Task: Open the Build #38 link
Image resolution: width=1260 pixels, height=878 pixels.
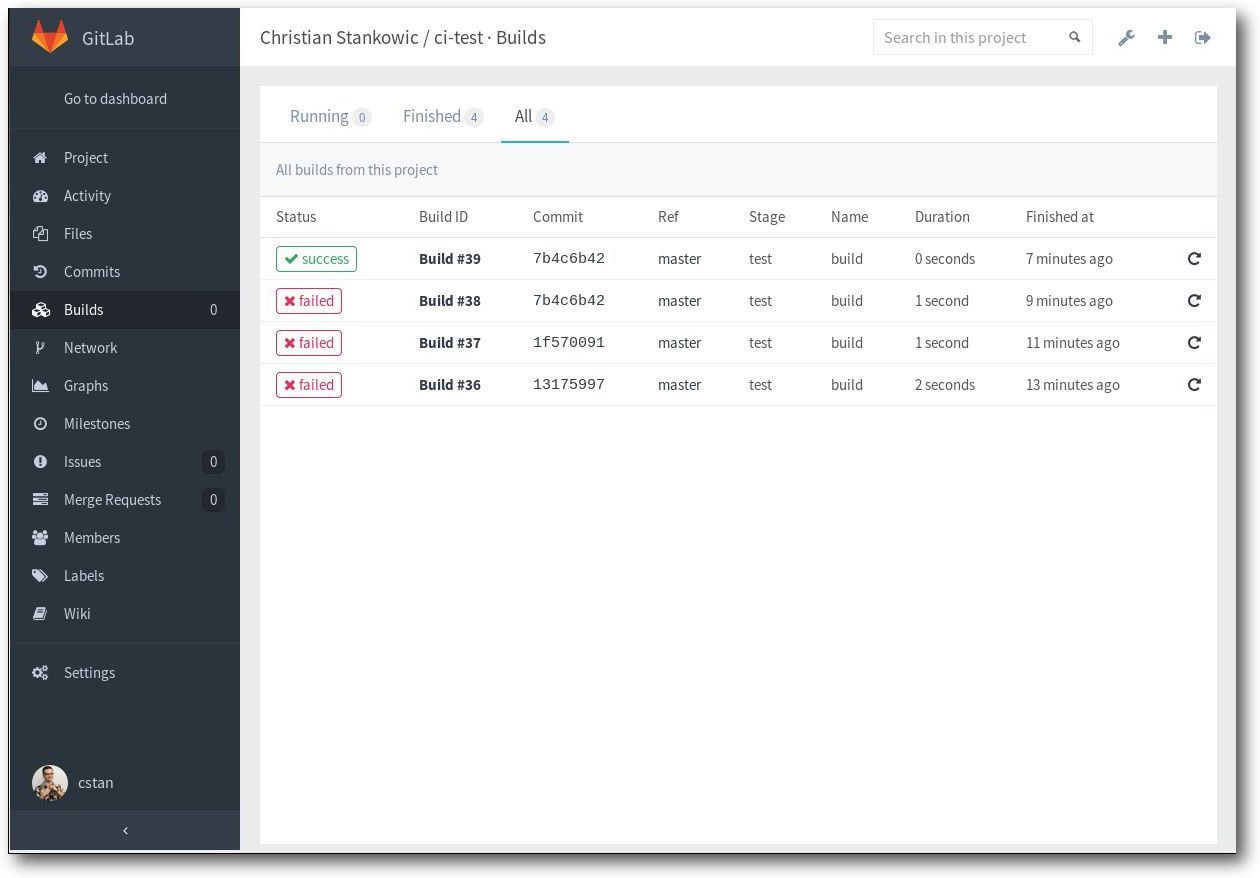Action: tap(450, 301)
